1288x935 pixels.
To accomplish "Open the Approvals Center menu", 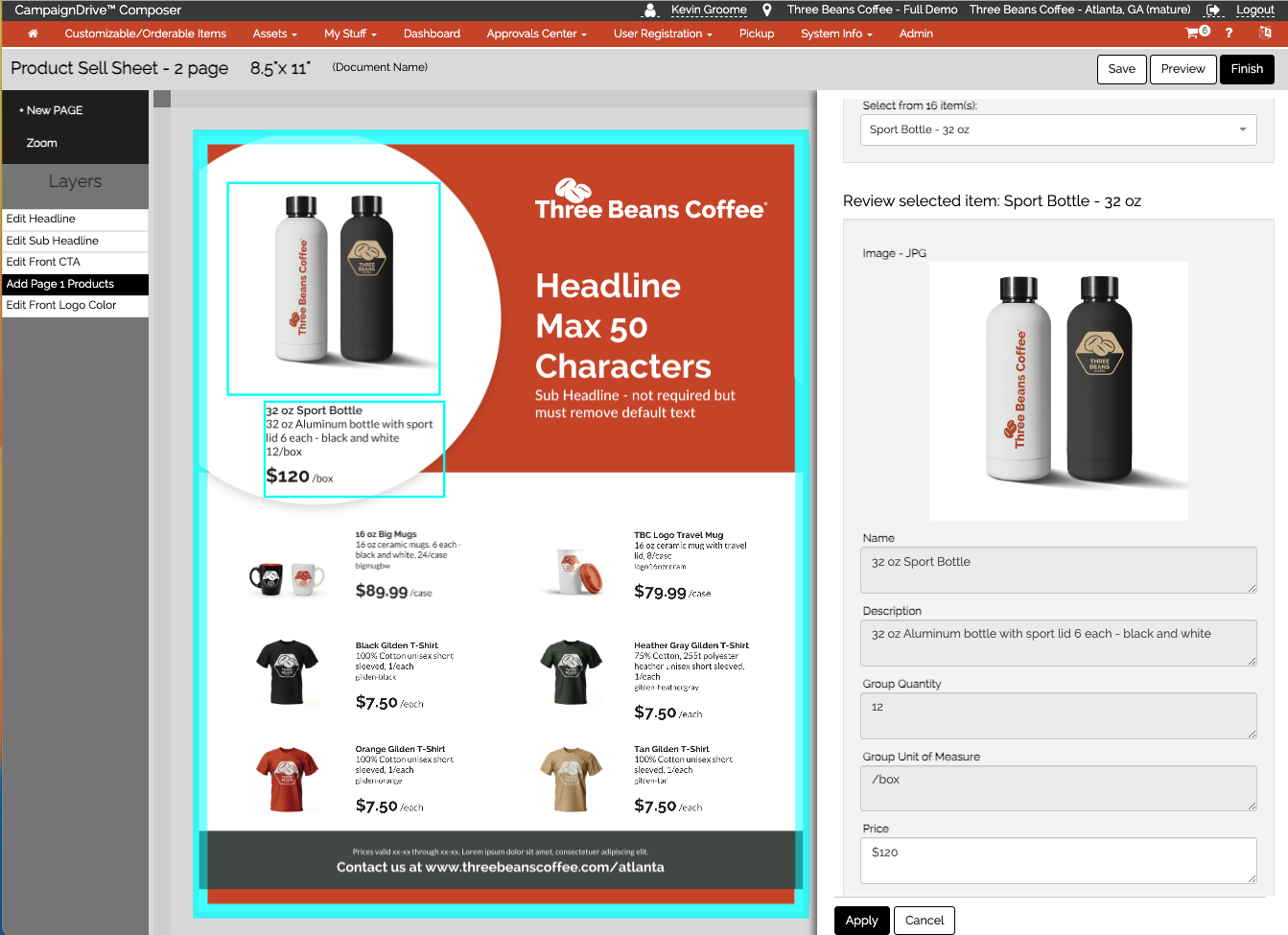I will click(536, 34).
